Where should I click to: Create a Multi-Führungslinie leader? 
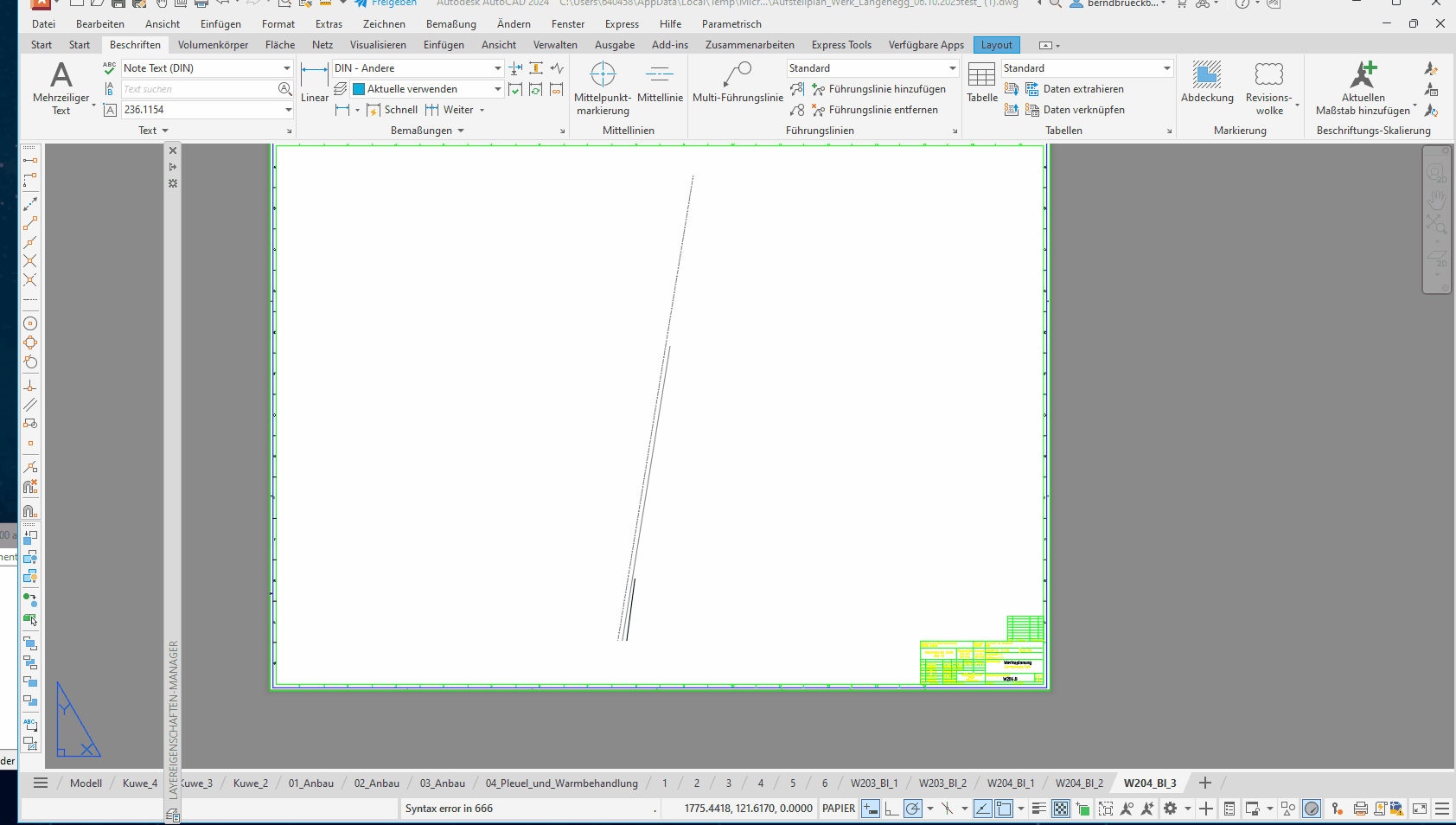tap(738, 82)
